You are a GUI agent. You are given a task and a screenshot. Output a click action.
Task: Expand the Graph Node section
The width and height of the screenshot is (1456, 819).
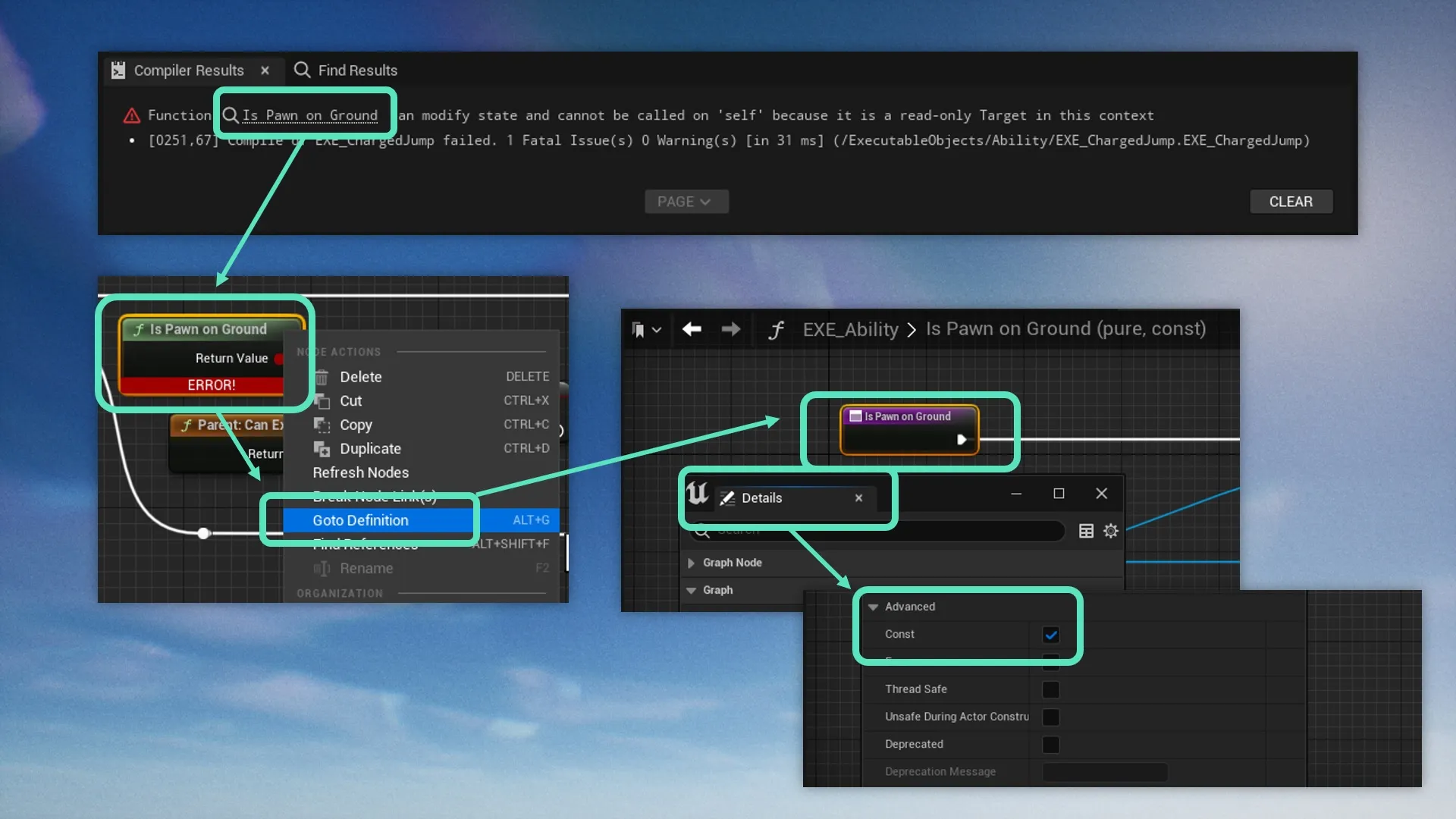691,563
